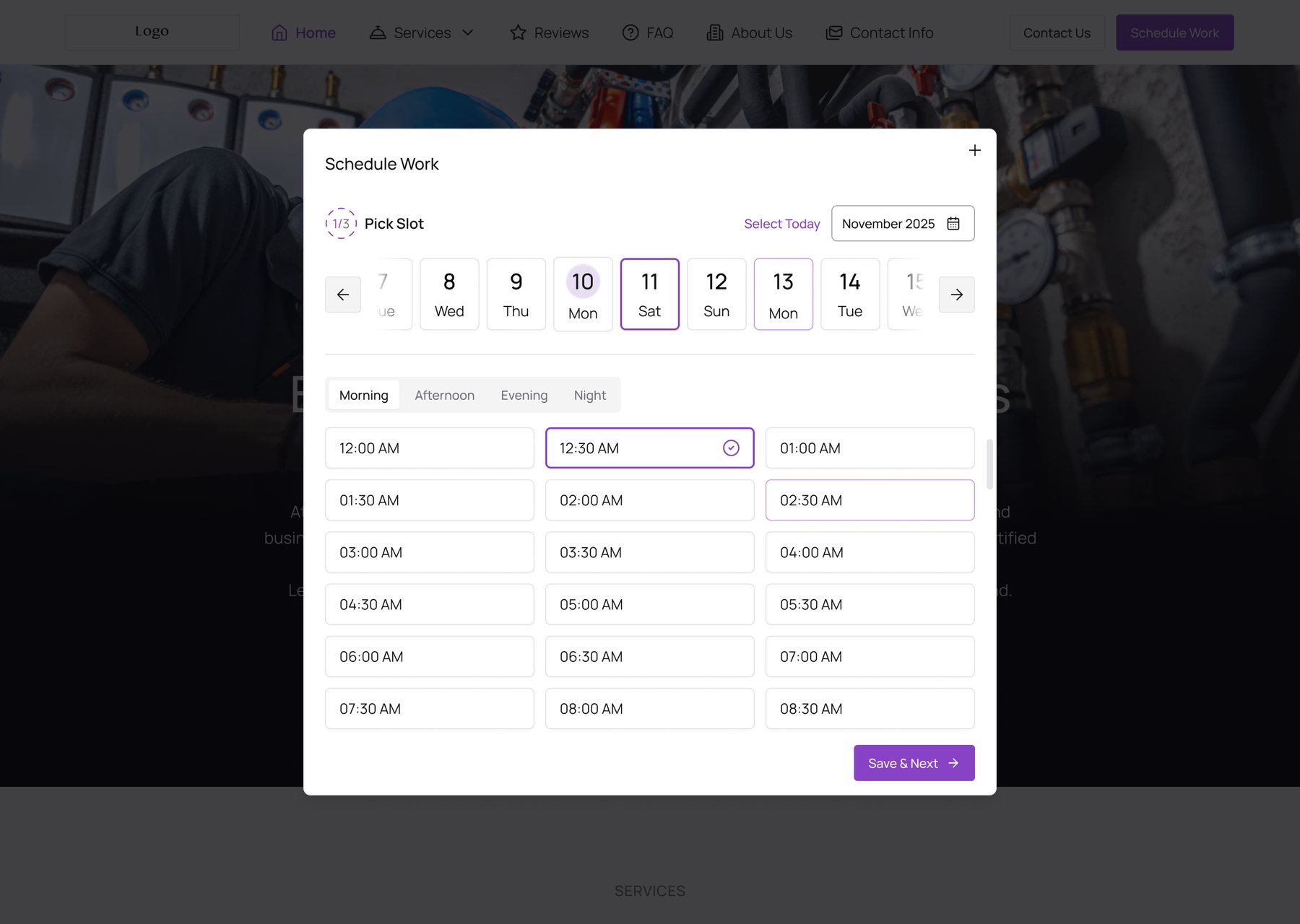The height and width of the screenshot is (924, 1300).
Task: Switch to the Afternoon tab
Action: pyautogui.click(x=444, y=395)
